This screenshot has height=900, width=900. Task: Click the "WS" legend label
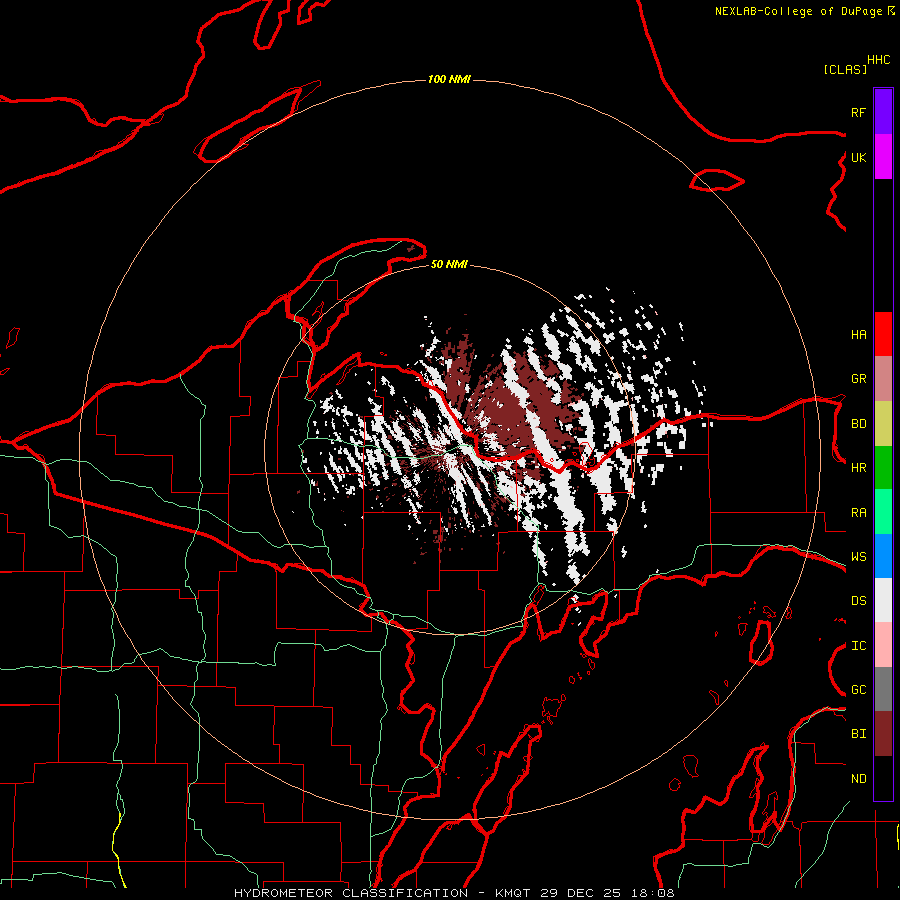[858, 556]
